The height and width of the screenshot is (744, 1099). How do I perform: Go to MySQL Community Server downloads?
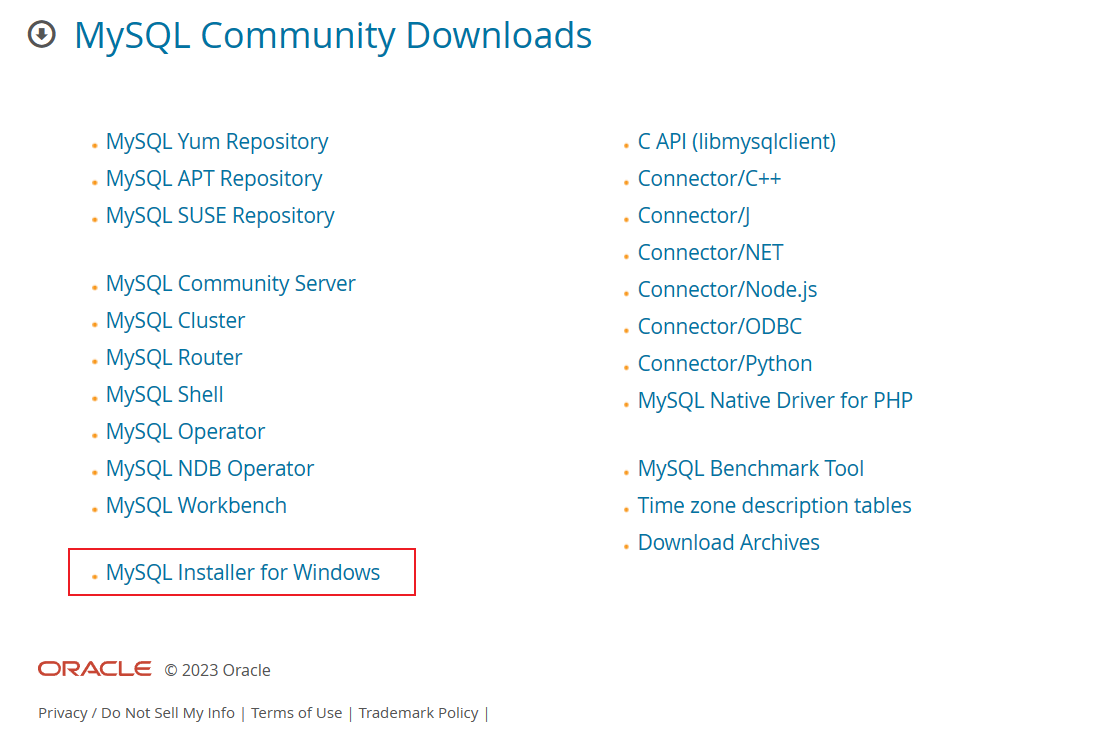point(231,284)
